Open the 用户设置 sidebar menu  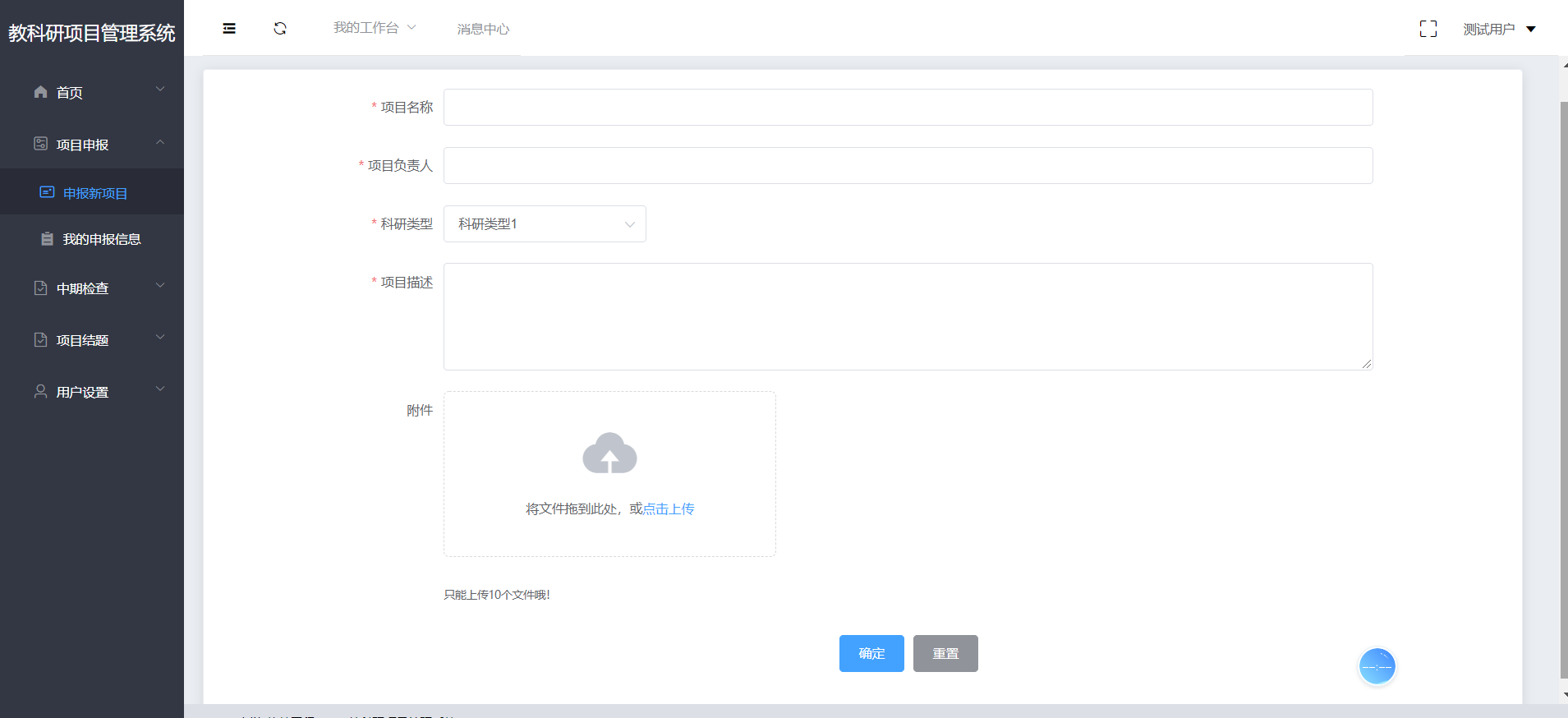[92, 392]
